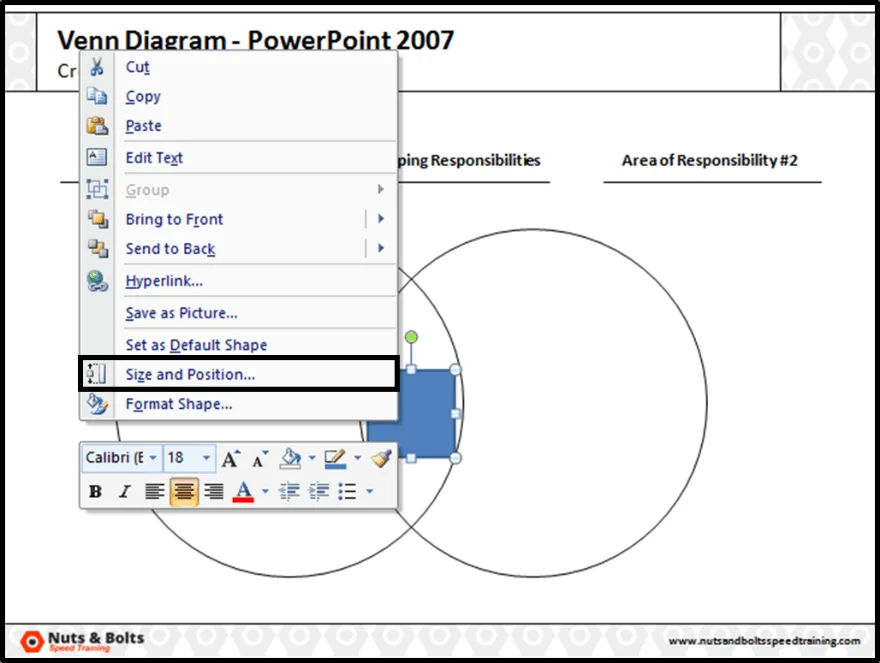Click the Paste clipboard icon

click(x=97, y=126)
